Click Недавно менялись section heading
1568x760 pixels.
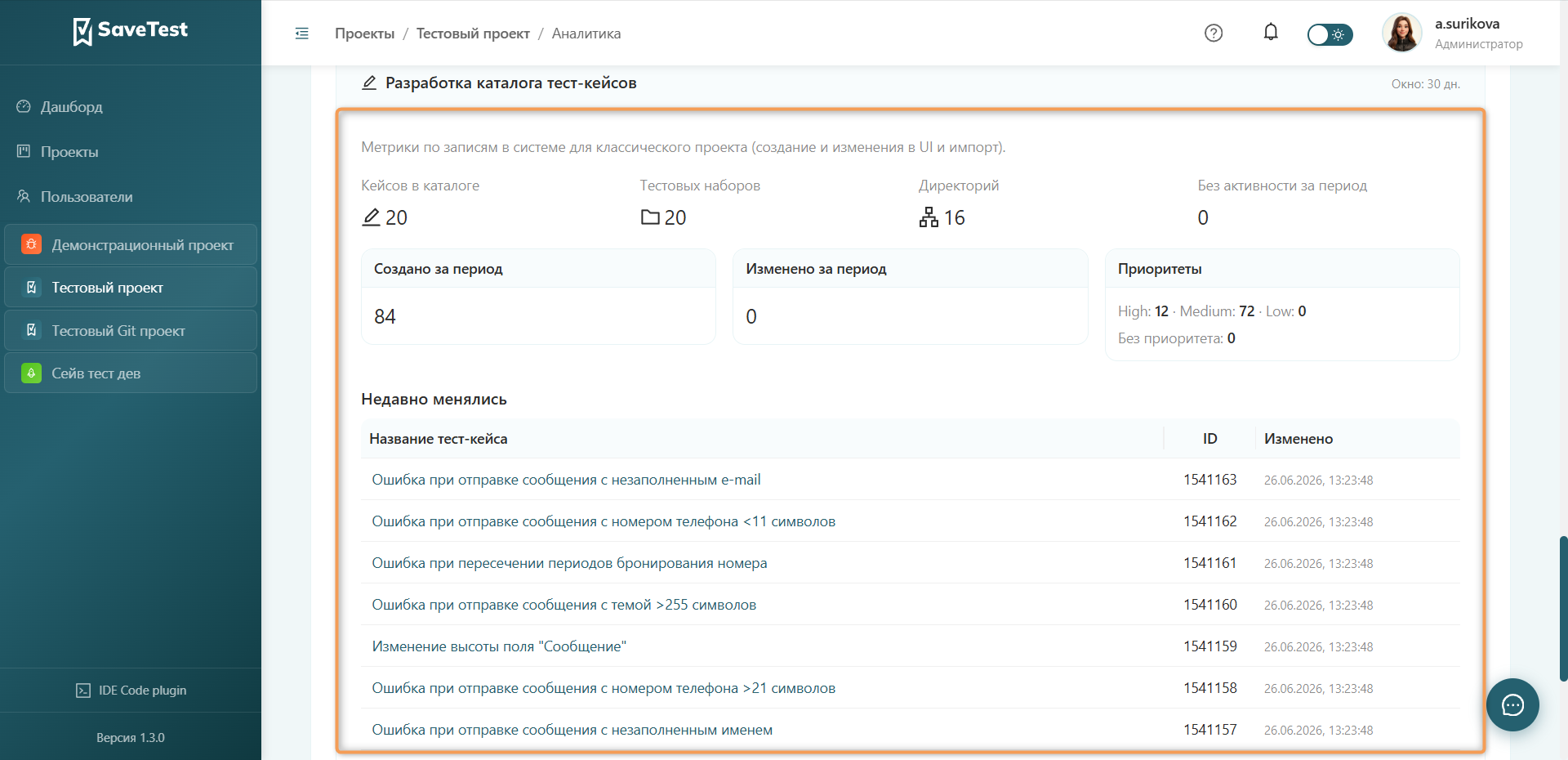tap(434, 400)
